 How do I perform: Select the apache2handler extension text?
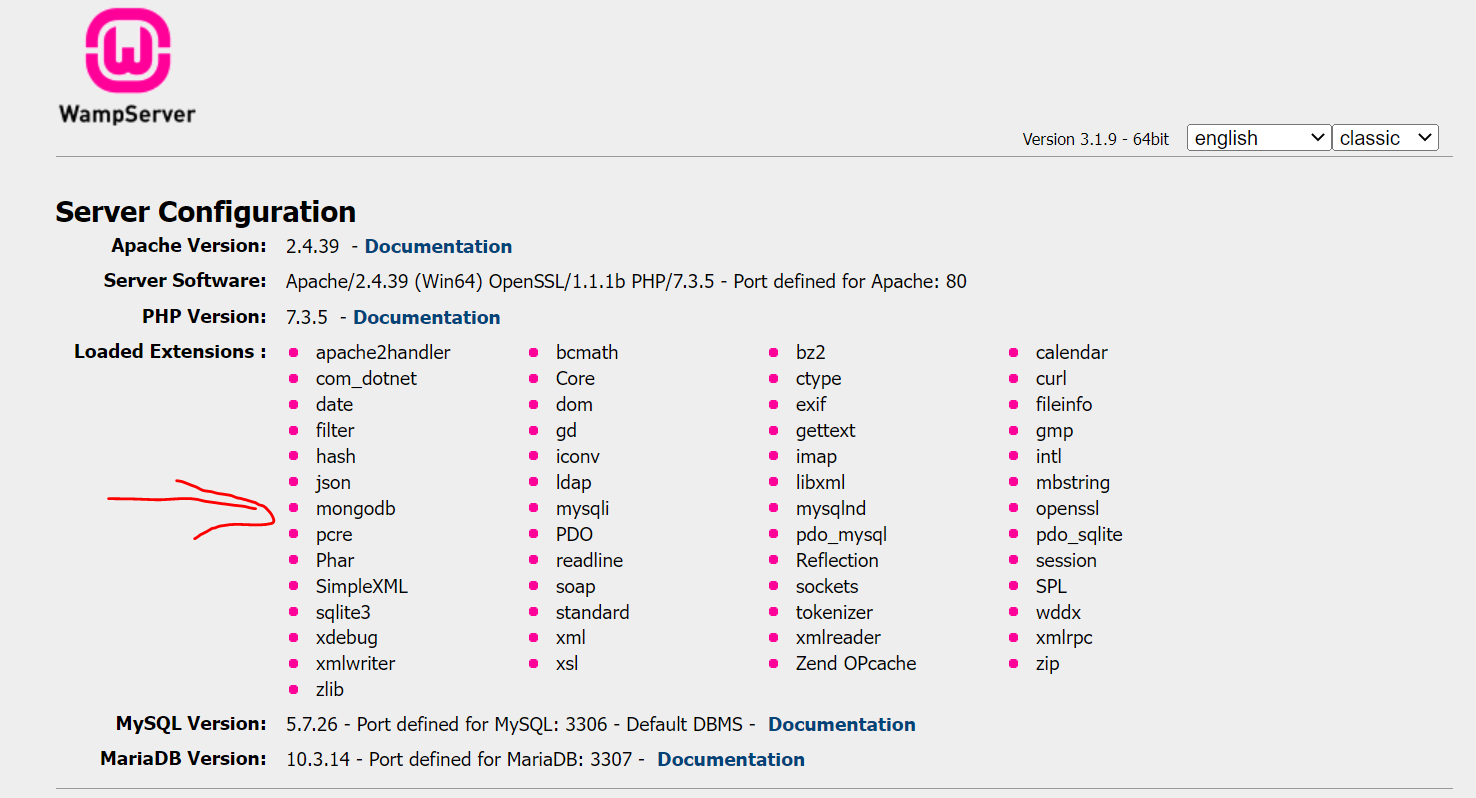(383, 352)
